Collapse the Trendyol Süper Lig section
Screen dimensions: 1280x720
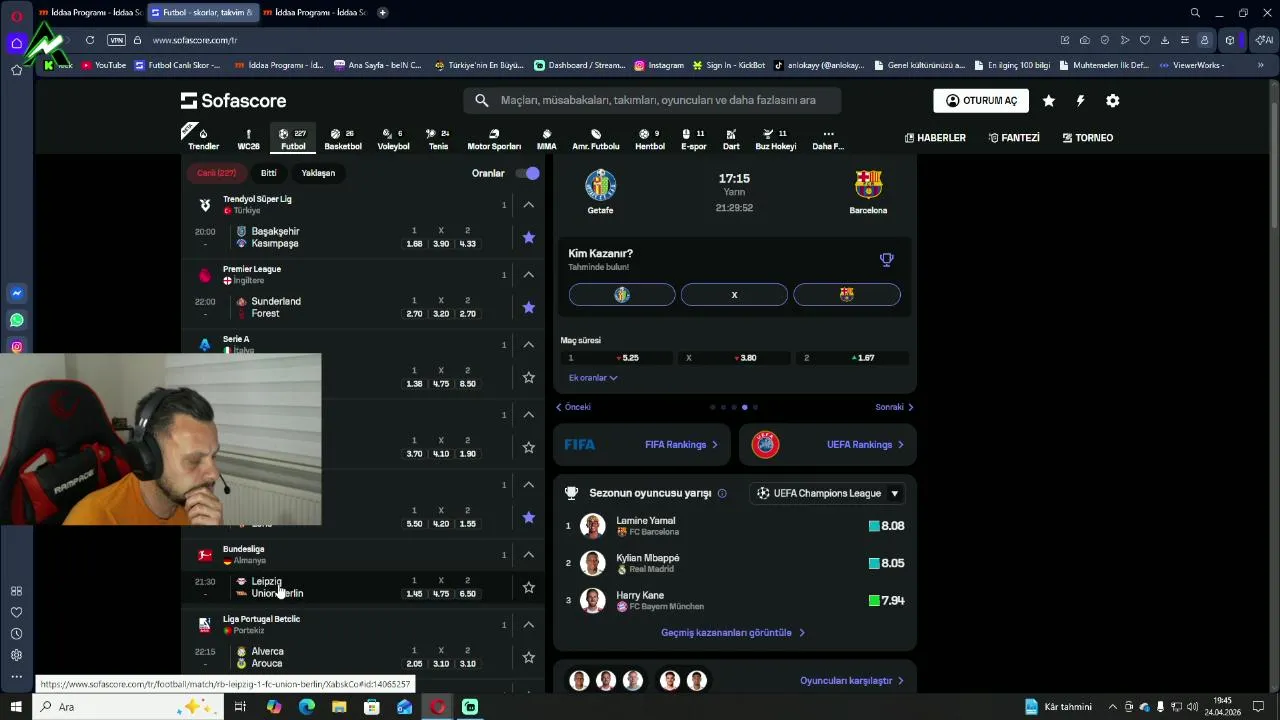coord(529,205)
